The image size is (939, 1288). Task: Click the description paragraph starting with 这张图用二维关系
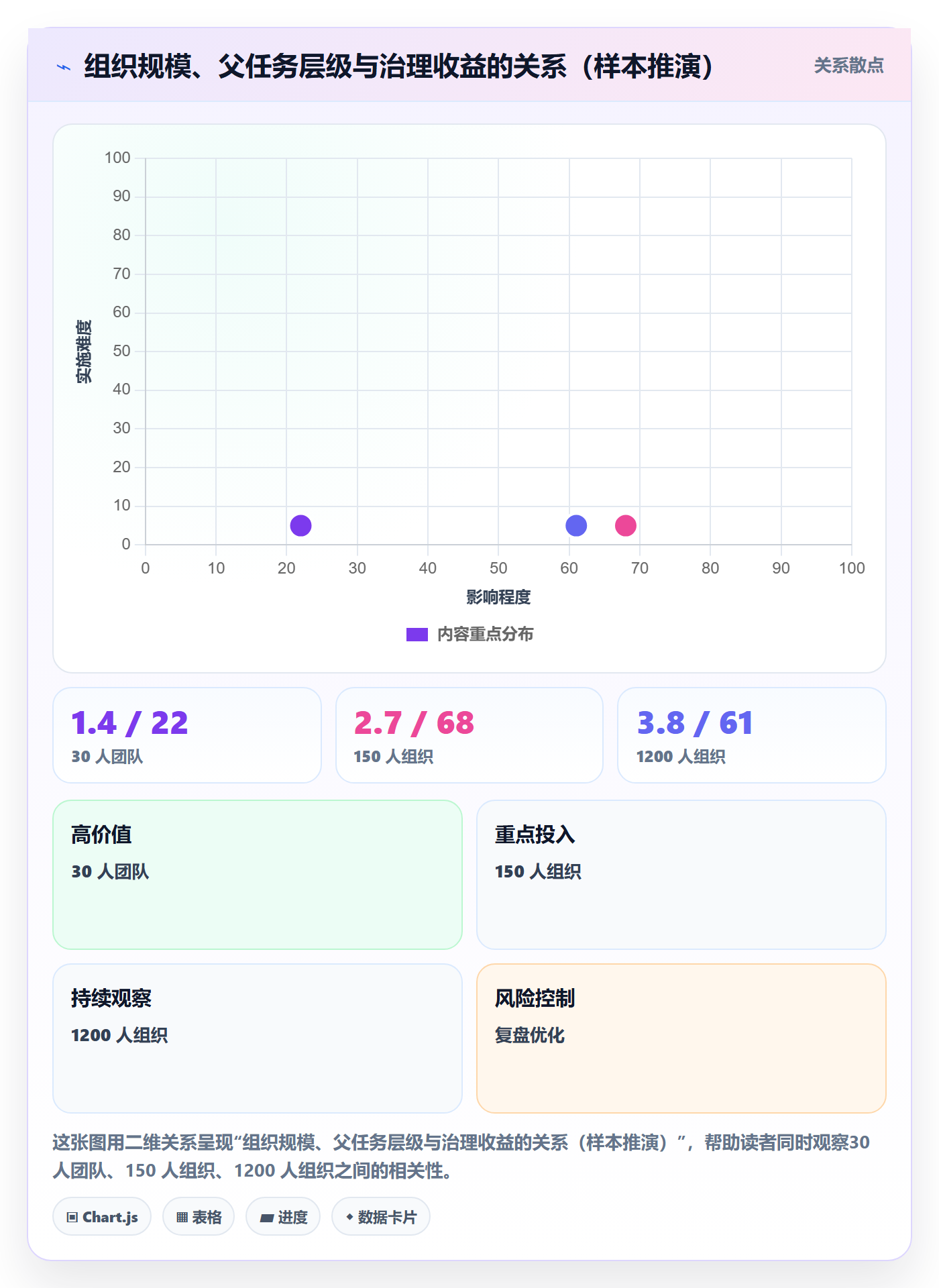point(461,1156)
